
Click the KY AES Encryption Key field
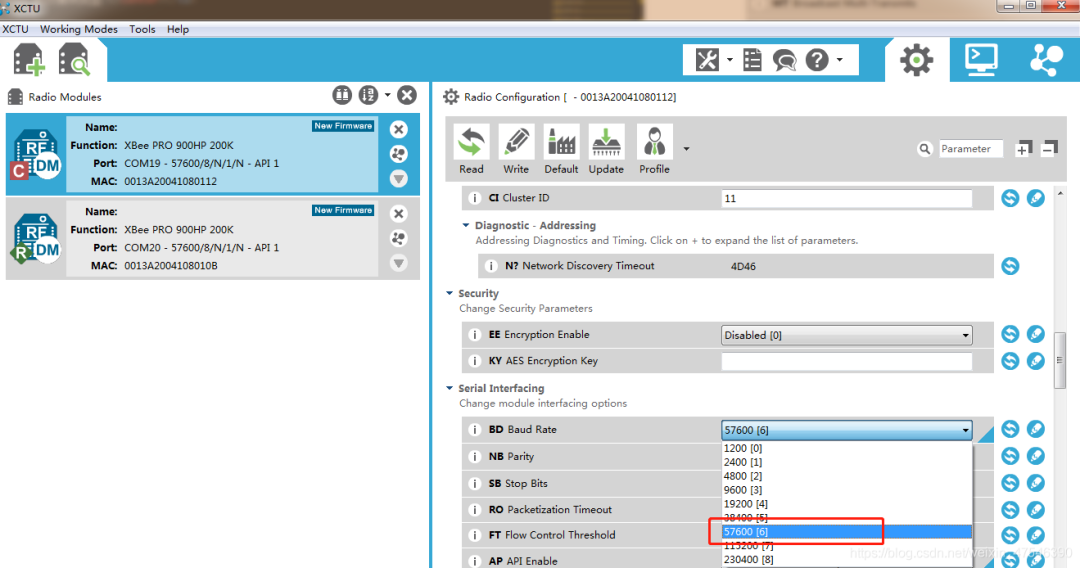click(847, 361)
